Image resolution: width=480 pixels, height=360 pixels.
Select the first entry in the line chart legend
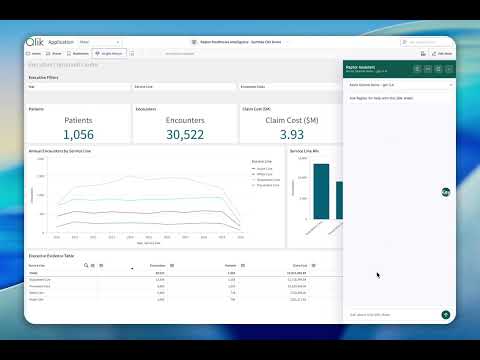pos(262,169)
